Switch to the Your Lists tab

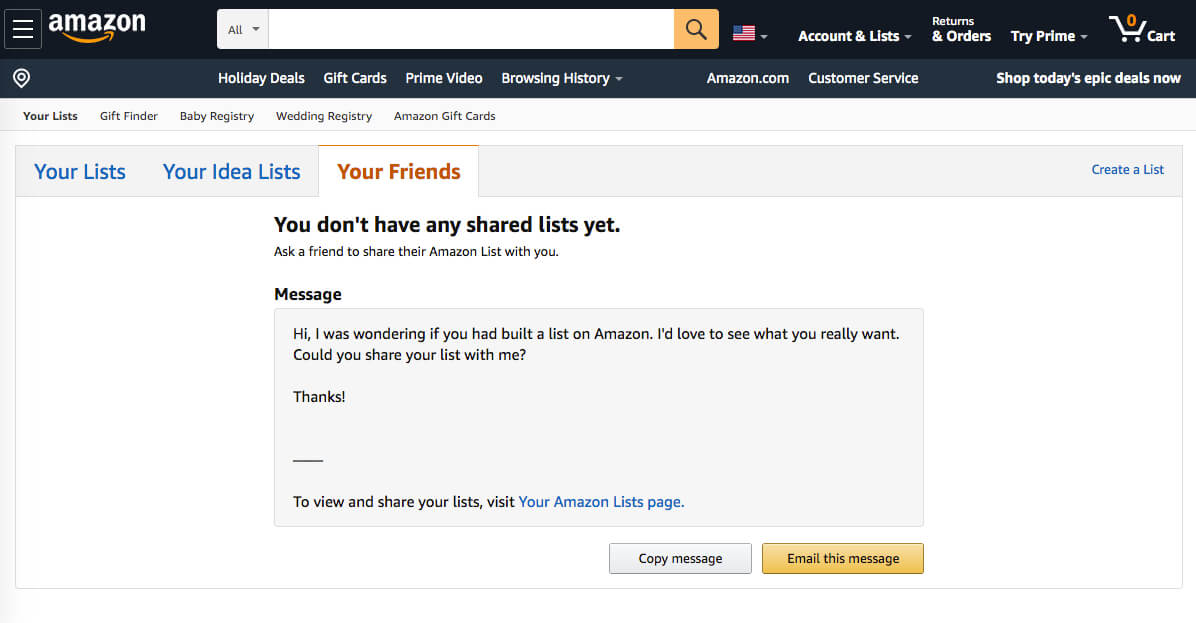[79, 171]
